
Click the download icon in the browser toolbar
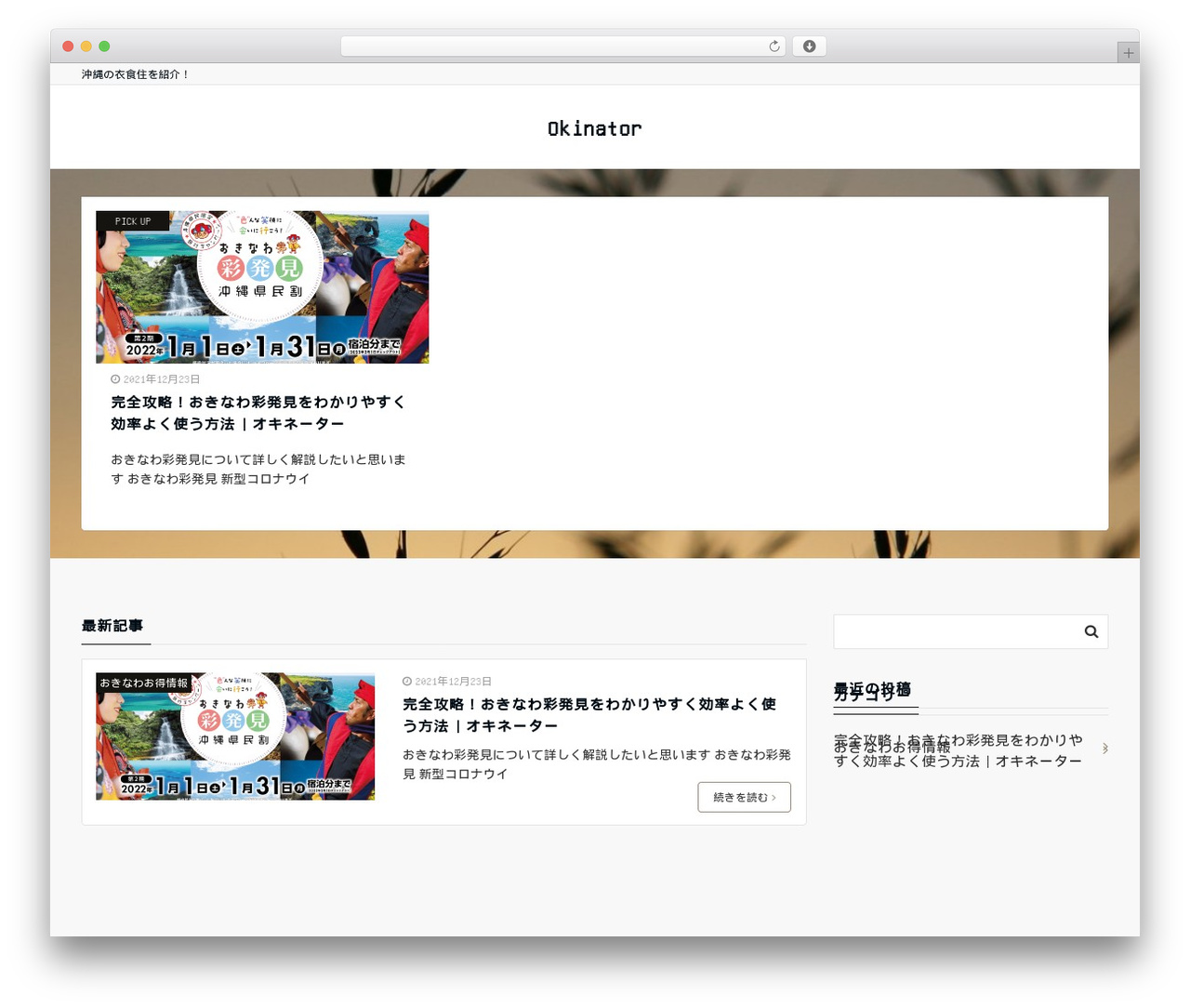pyautogui.click(x=809, y=46)
